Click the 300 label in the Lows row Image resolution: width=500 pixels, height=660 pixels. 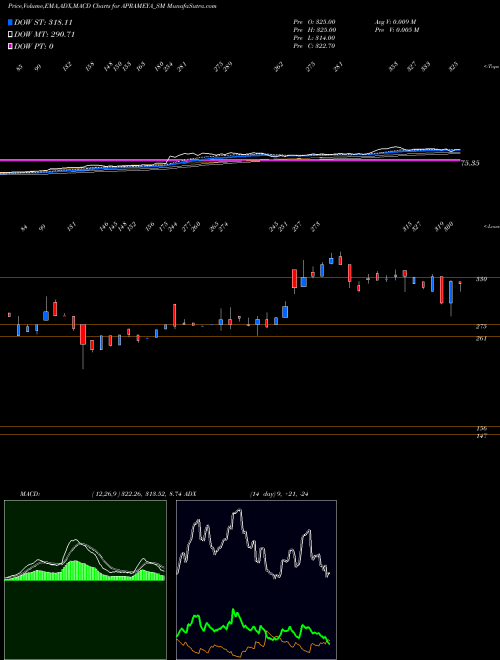449,226
